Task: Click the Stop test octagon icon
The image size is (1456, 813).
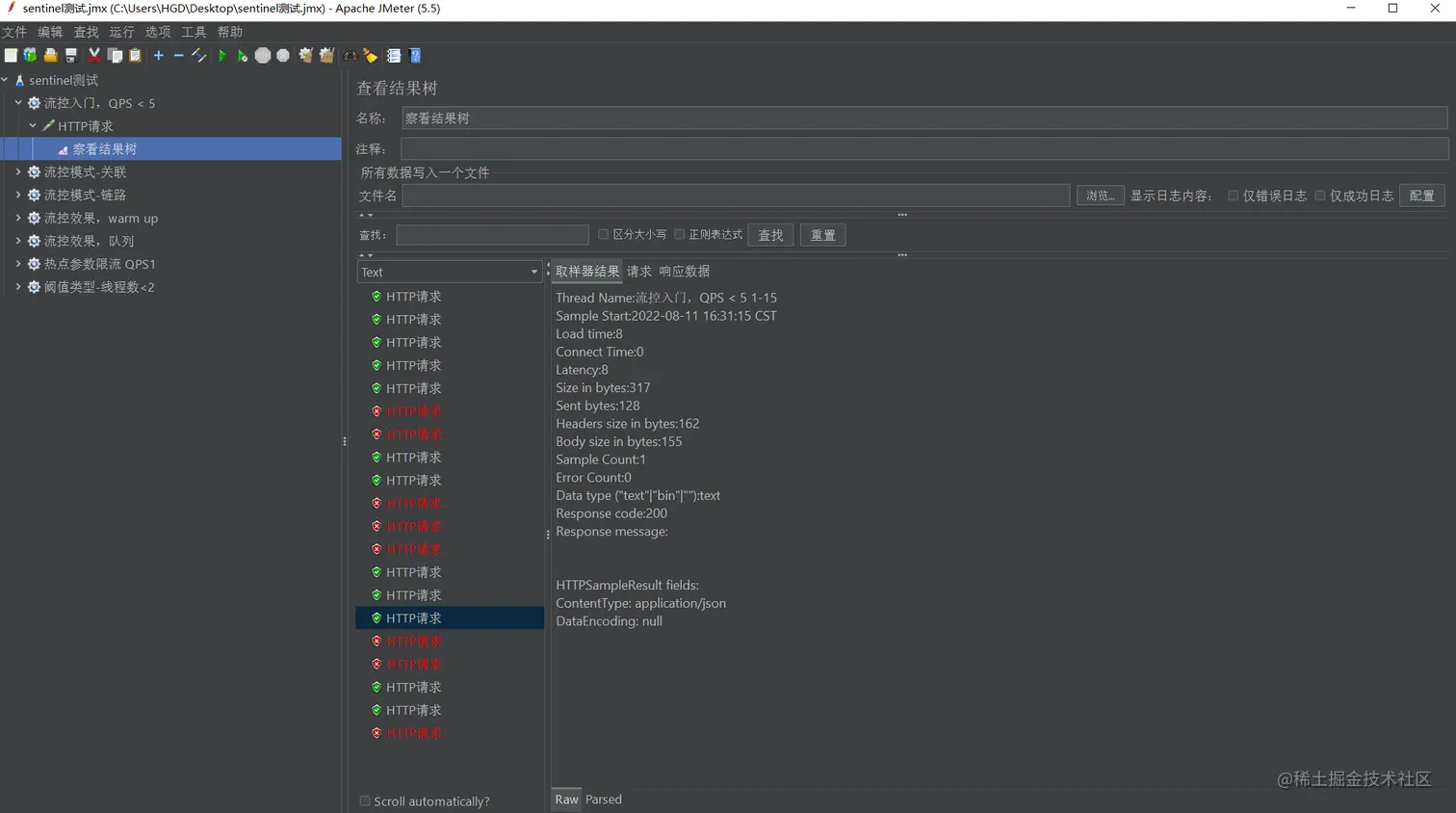Action: pyautogui.click(x=262, y=56)
